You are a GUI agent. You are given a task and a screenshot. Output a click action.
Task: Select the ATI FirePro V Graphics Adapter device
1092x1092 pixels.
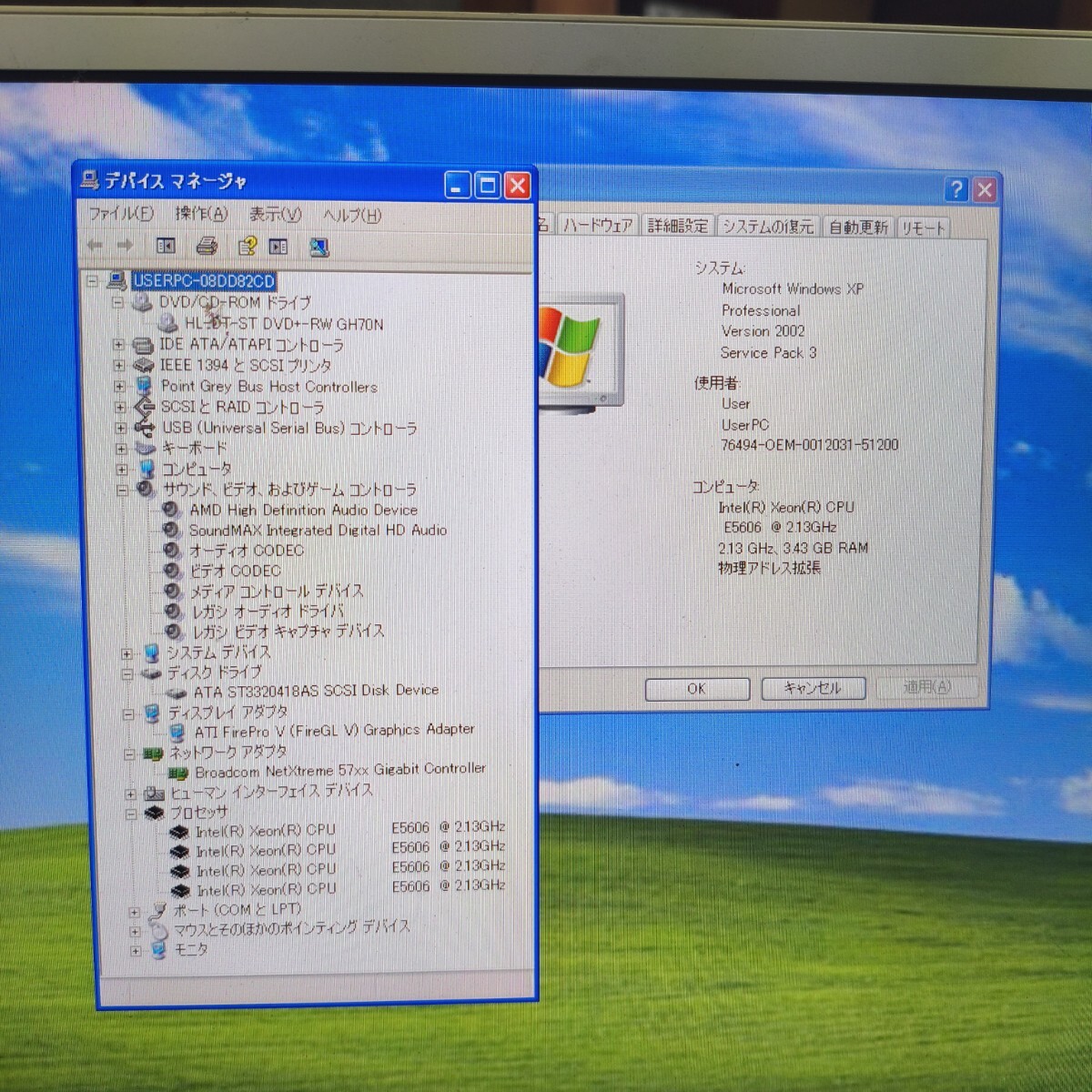(x=333, y=730)
